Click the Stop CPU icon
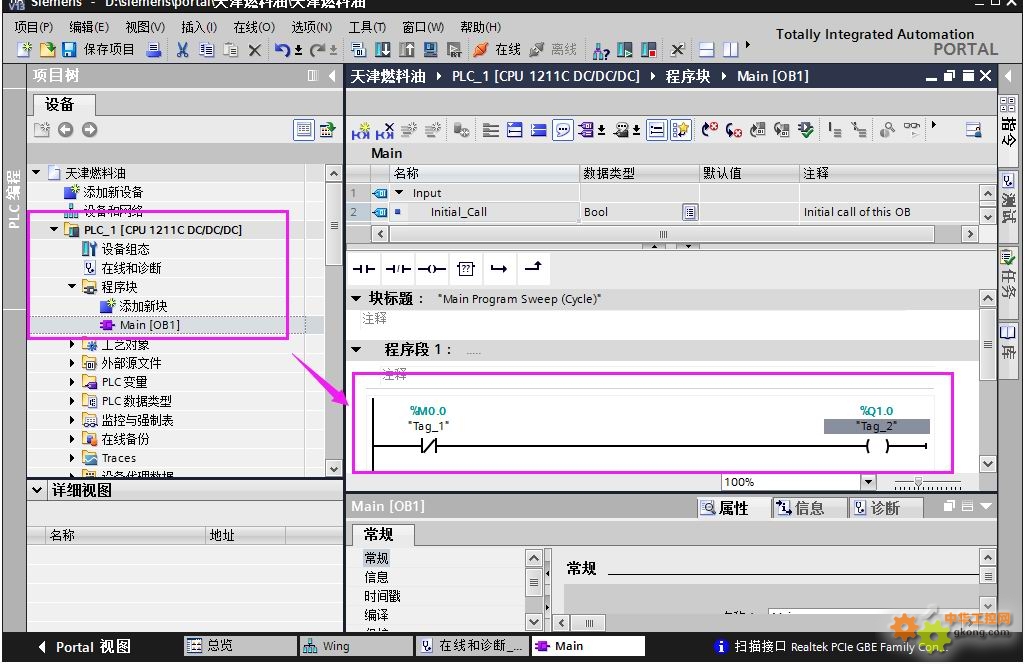 648,50
